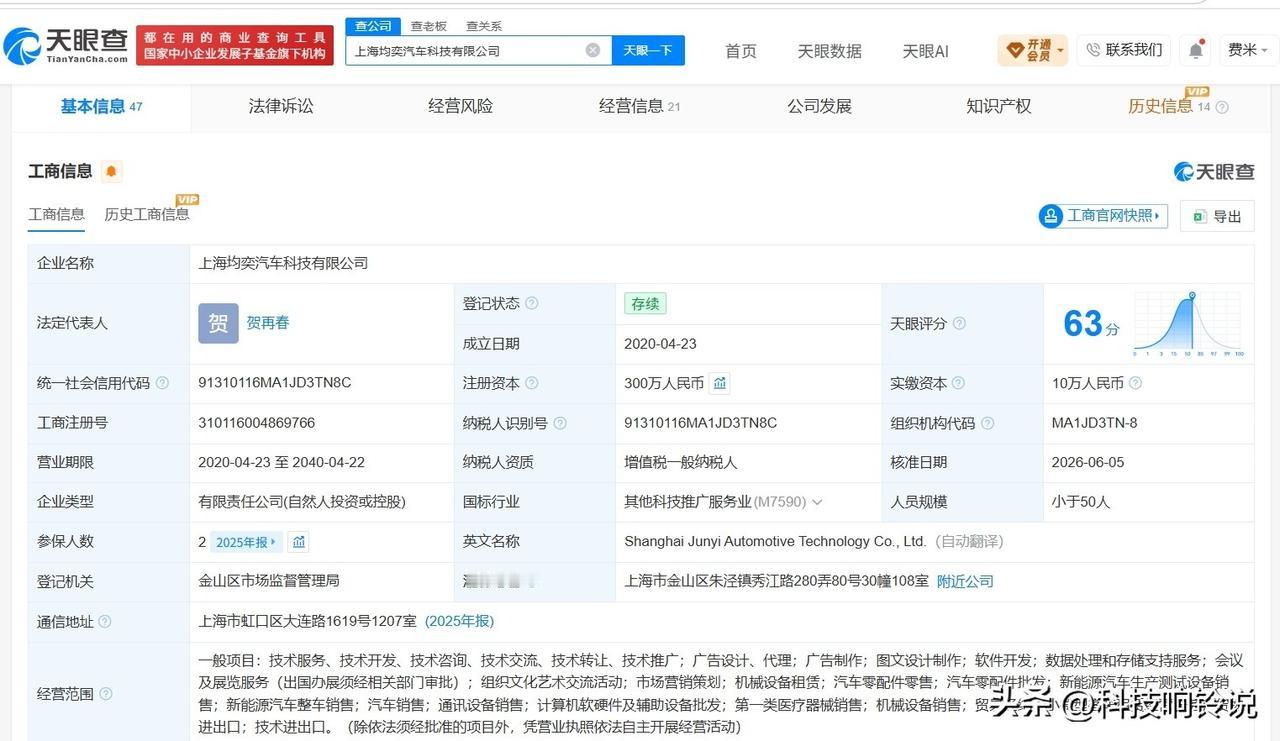Click approval date 2026-06-05

coord(1088,462)
